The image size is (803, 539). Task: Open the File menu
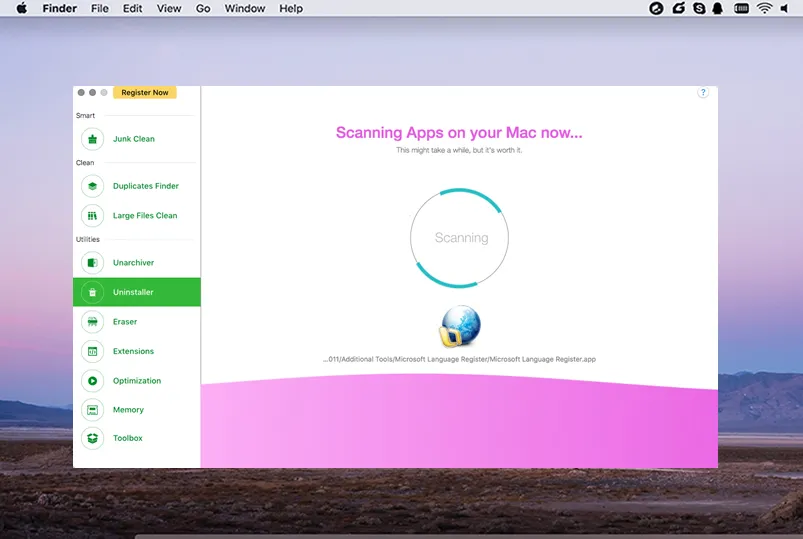[100, 9]
